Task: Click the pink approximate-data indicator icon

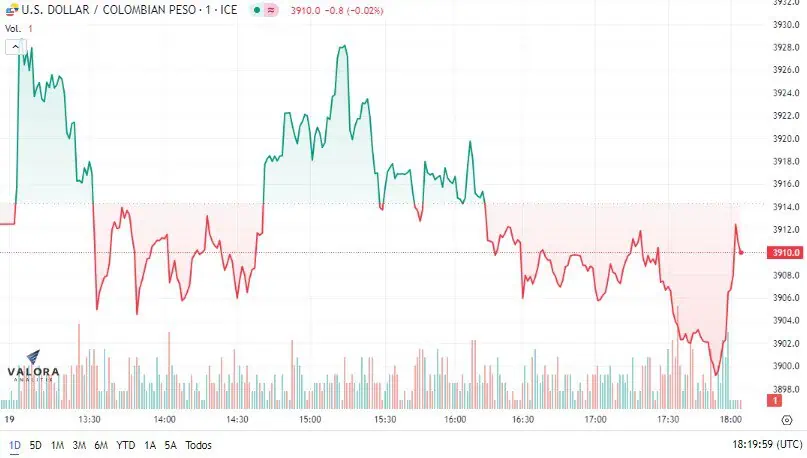Action: [271, 10]
